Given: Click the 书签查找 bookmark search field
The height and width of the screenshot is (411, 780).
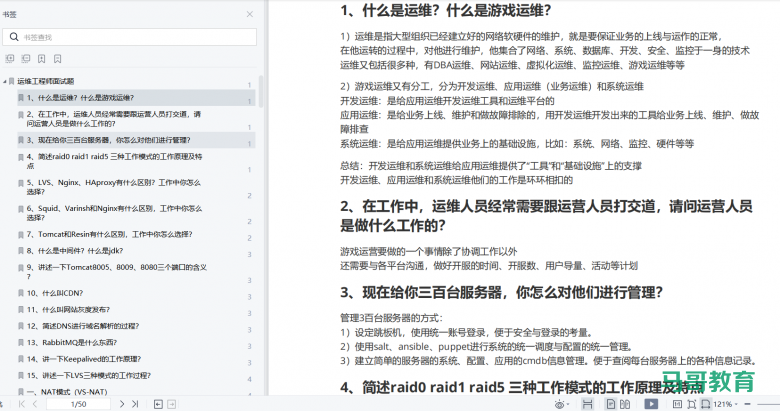Looking at the screenshot, I should (130, 36).
